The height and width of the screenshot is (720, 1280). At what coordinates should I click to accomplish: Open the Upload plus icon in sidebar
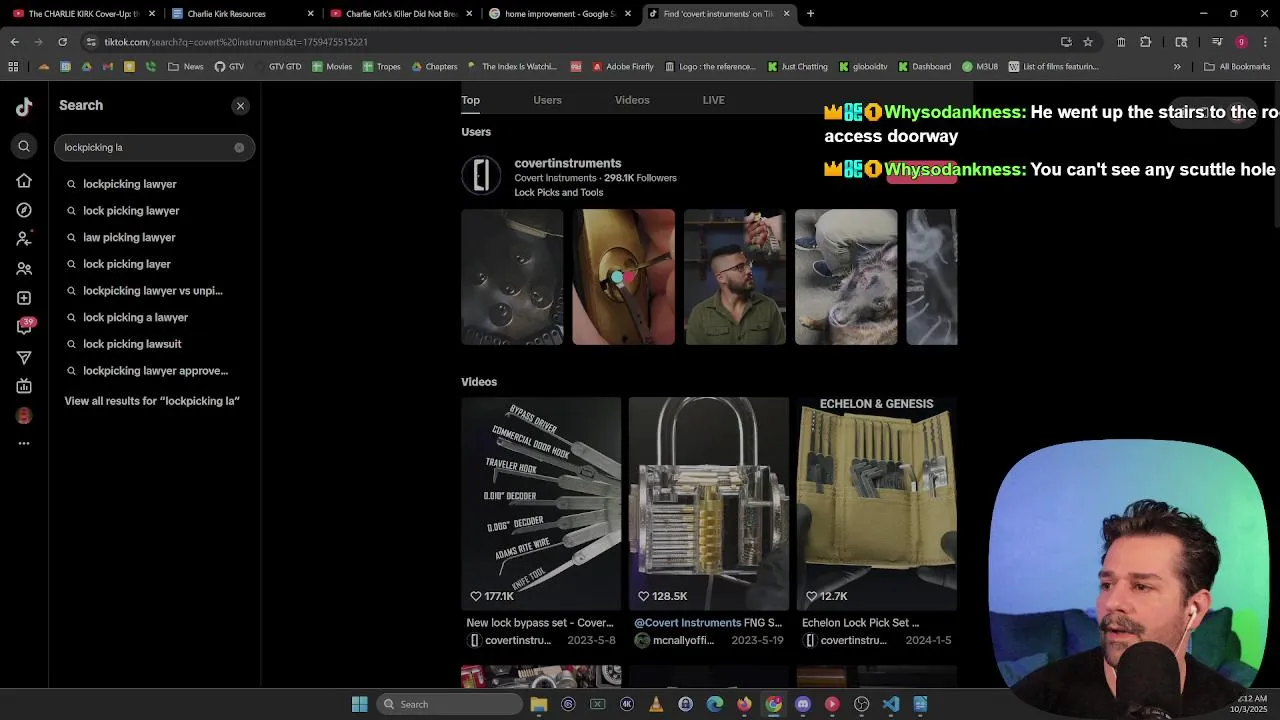click(x=24, y=298)
